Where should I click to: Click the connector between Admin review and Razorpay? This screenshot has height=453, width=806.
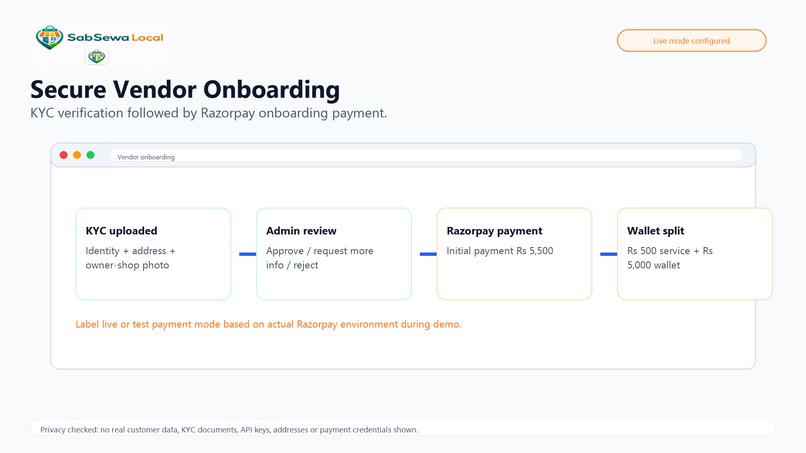(428, 253)
